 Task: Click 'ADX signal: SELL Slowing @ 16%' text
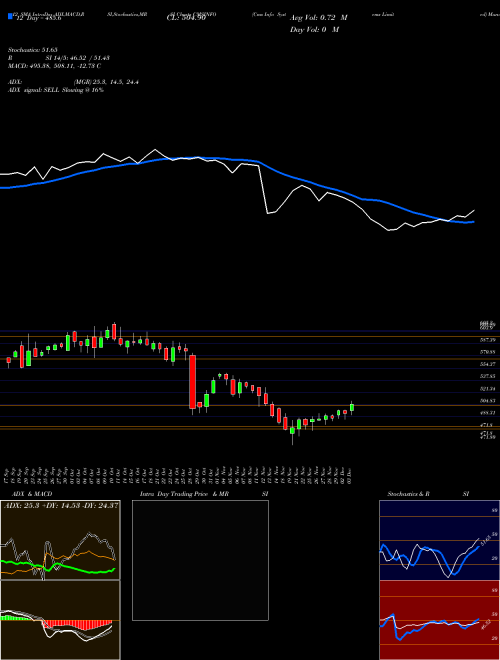coord(56,90)
